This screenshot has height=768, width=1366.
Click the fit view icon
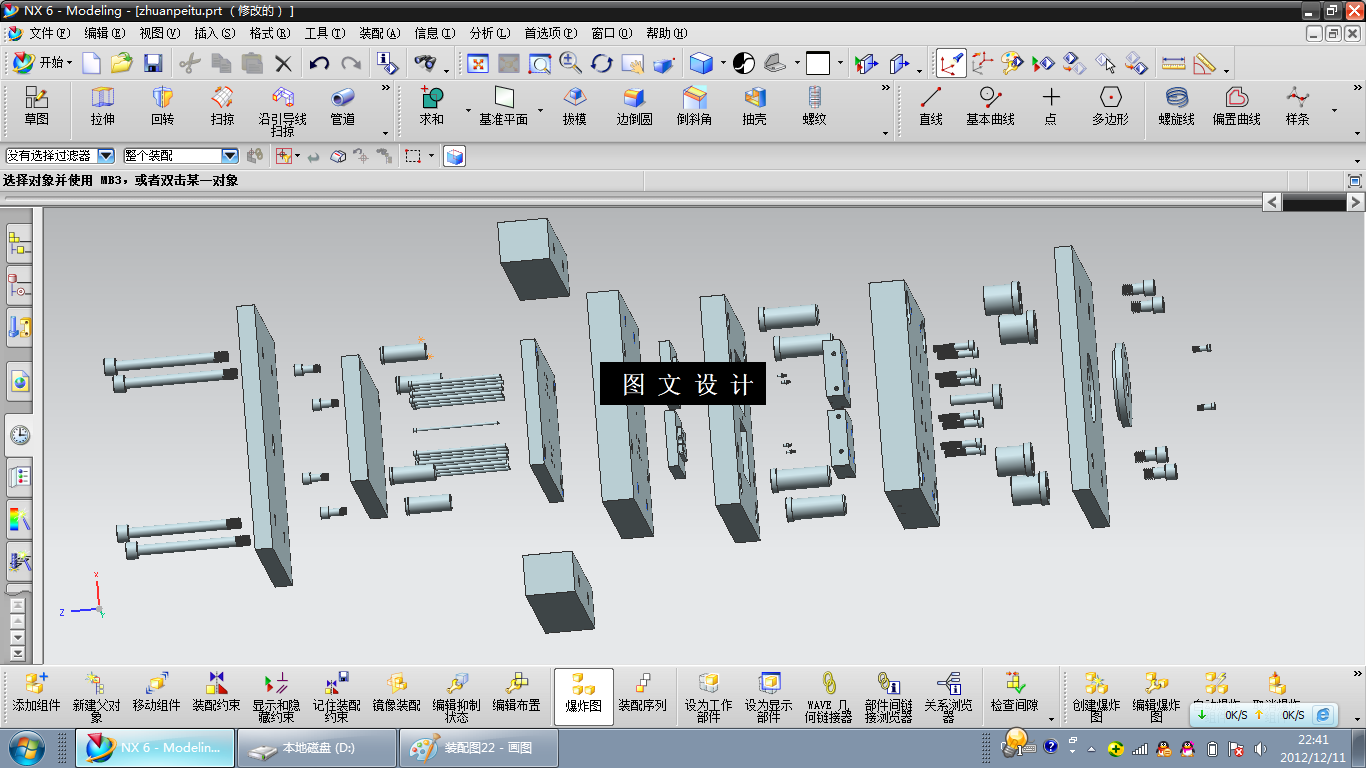(x=478, y=63)
